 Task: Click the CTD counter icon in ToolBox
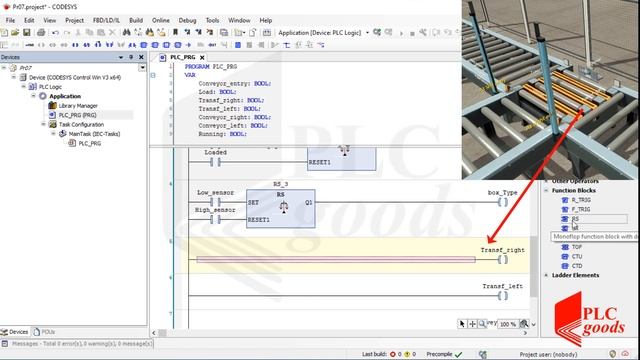pos(565,266)
